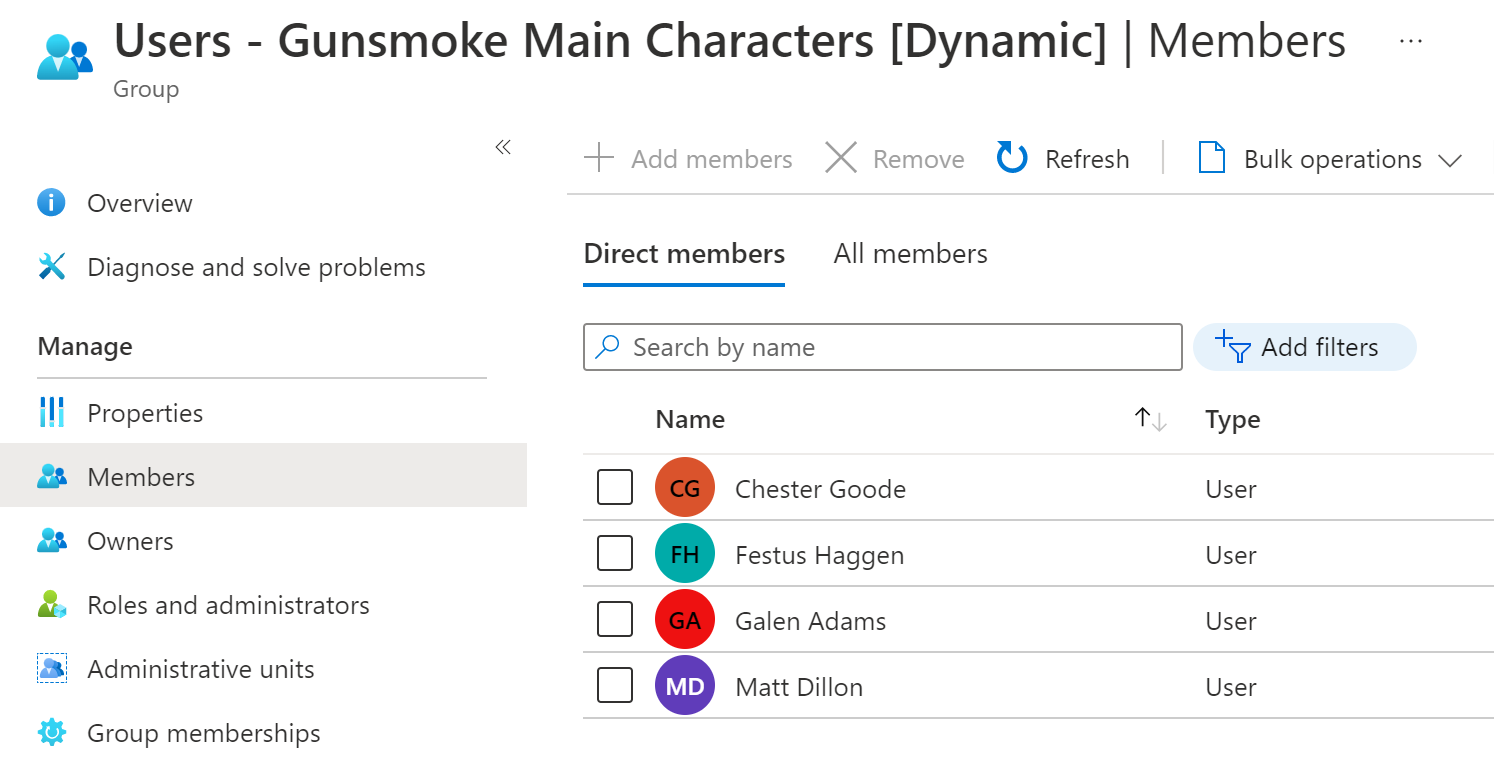
Task: Click inside the Search by name field
Action: (x=880, y=347)
